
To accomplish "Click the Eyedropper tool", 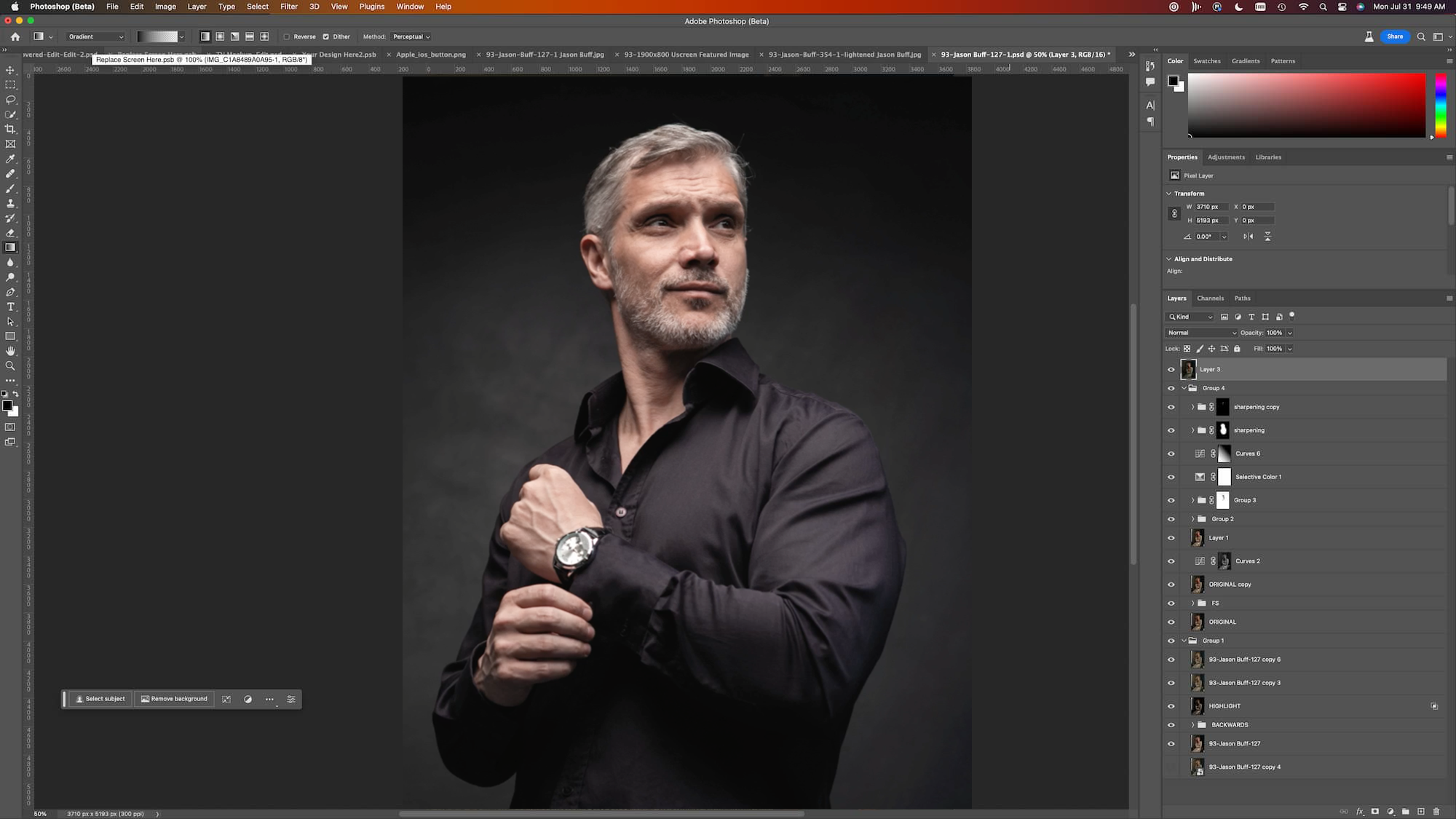I will [x=10, y=159].
